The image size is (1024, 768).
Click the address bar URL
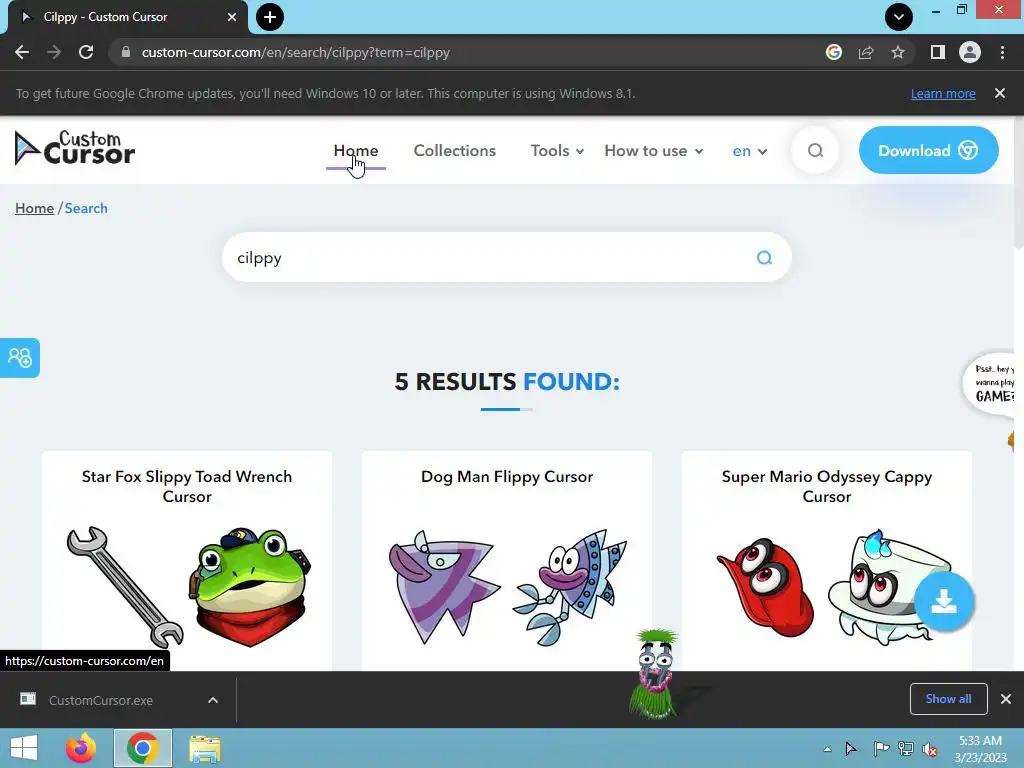click(x=296, y=52)
